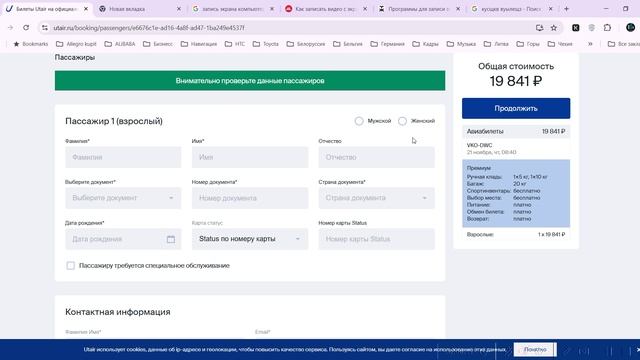
Task: Open the Extensions puzzle icon
Action: pyautogui.click(x=607, y=28)
